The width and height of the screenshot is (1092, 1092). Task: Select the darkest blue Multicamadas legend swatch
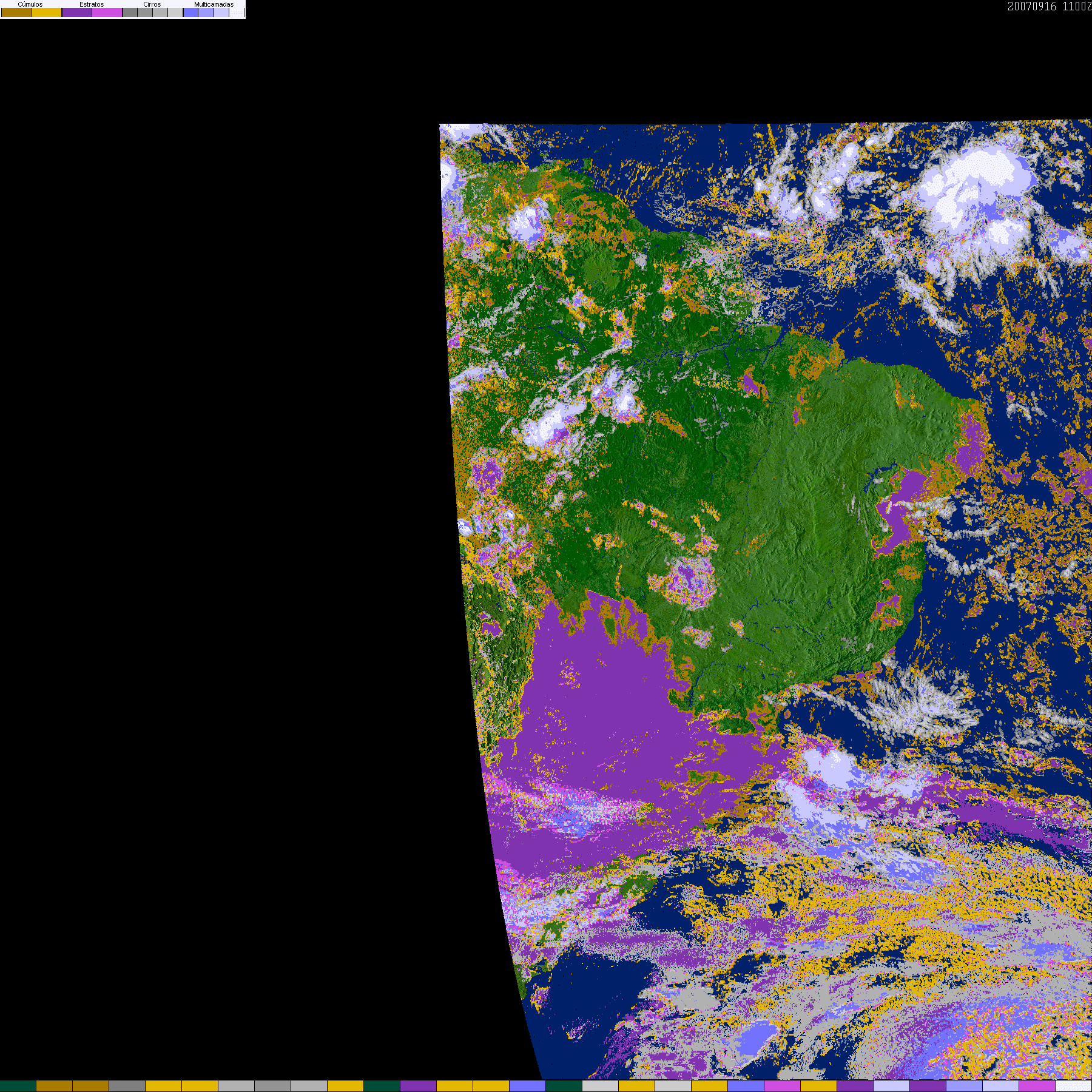tap(190, 12)
